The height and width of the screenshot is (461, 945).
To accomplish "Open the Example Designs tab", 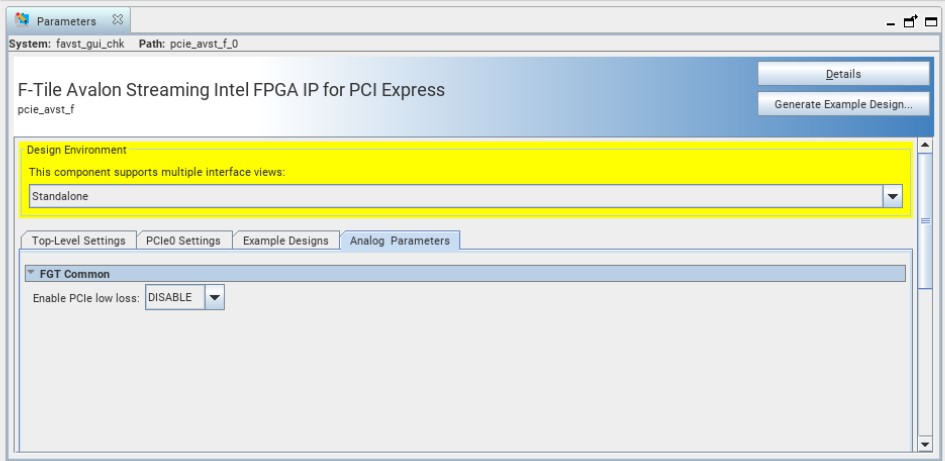I will (286, 240).
